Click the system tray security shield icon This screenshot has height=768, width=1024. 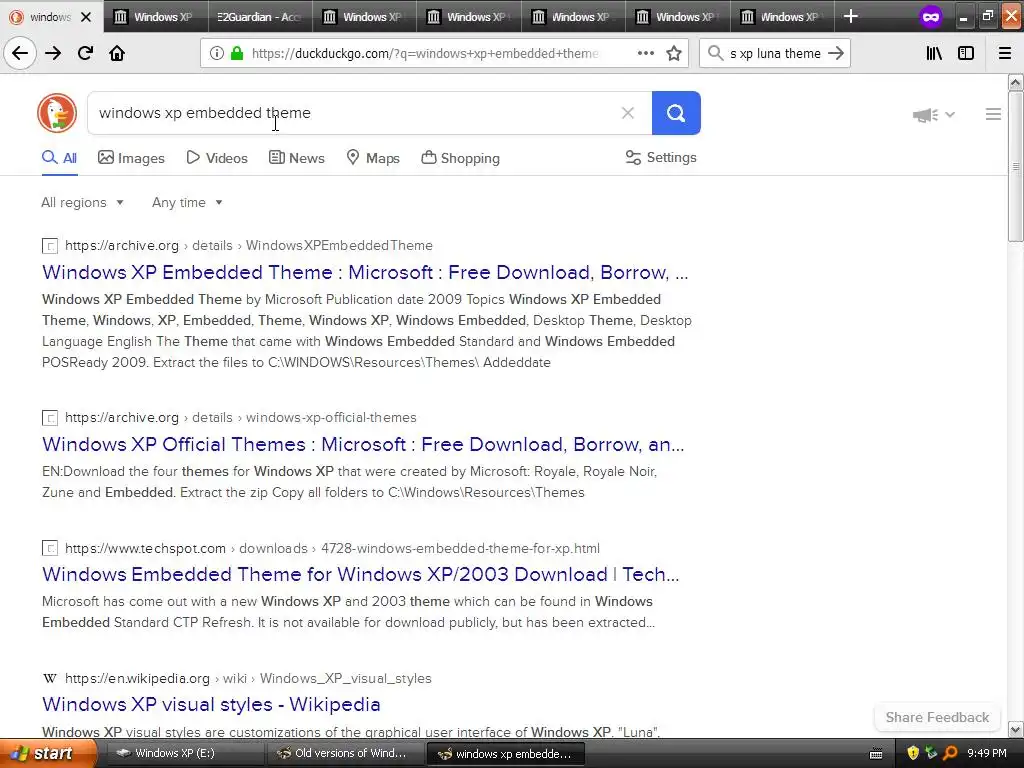[913, 754]
